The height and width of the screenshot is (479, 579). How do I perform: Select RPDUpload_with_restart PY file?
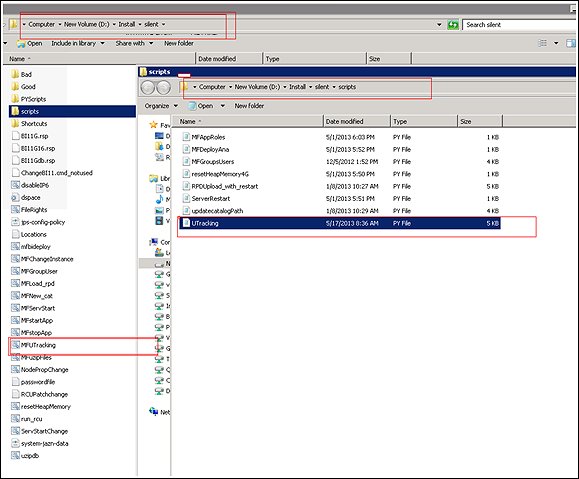pyautogui.click(x=340, y=187)
